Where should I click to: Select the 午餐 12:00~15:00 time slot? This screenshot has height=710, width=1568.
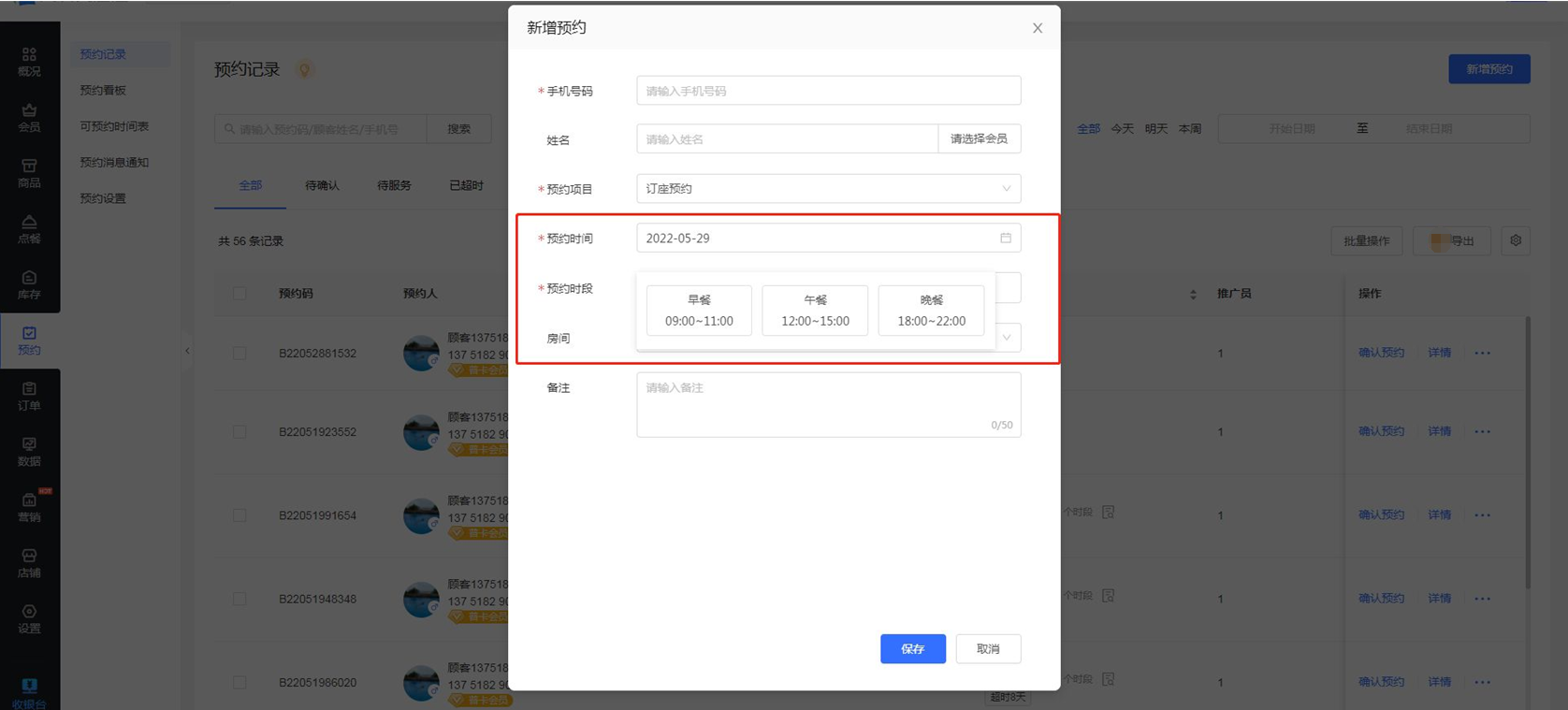click(815, 311)
